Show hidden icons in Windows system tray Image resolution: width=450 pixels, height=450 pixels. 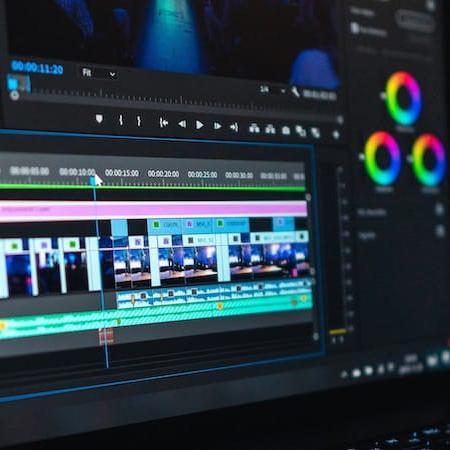pos(345,374)
